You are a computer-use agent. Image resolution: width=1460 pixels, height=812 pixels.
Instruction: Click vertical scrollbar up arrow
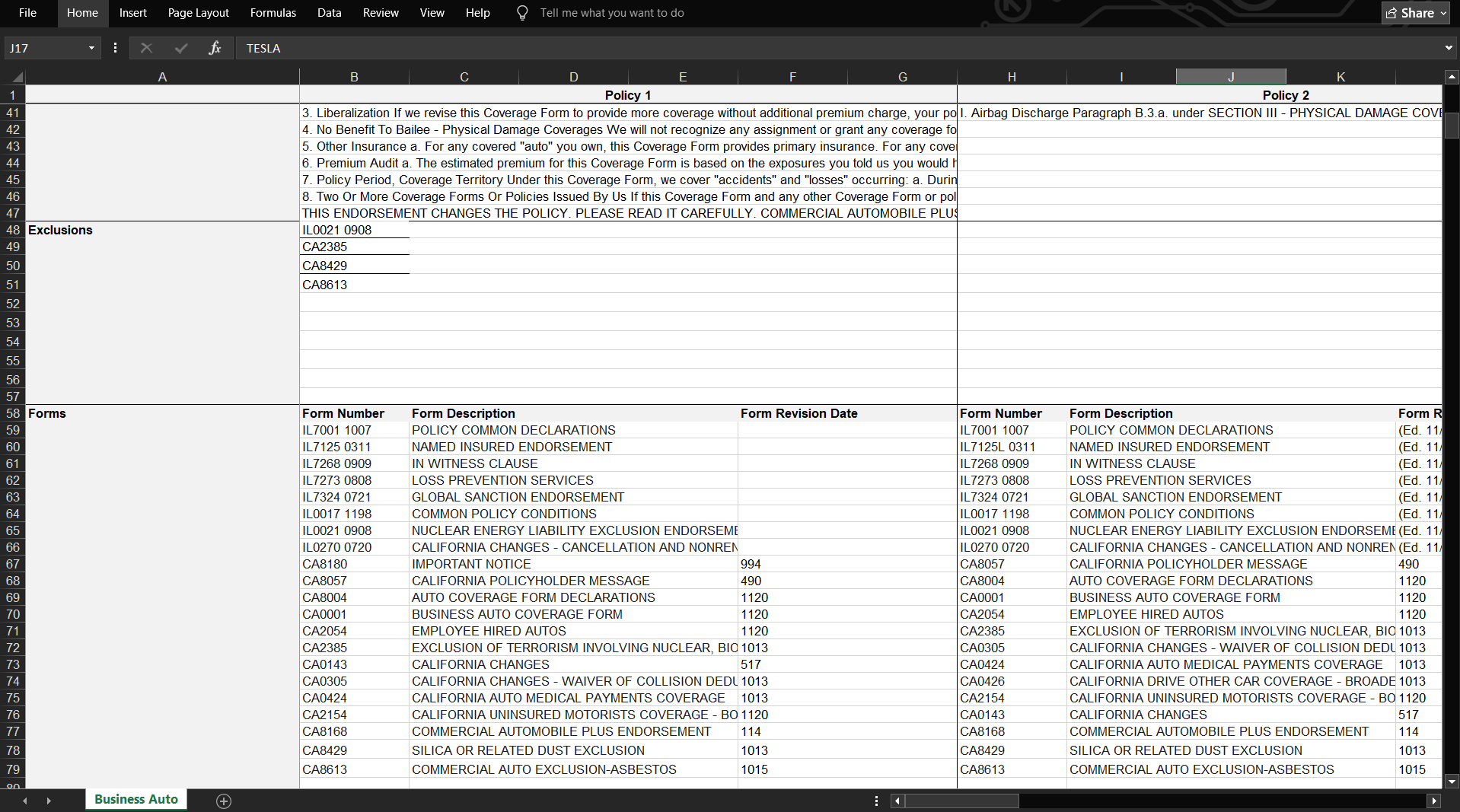pyautogui.click(x=1452, y=77)
